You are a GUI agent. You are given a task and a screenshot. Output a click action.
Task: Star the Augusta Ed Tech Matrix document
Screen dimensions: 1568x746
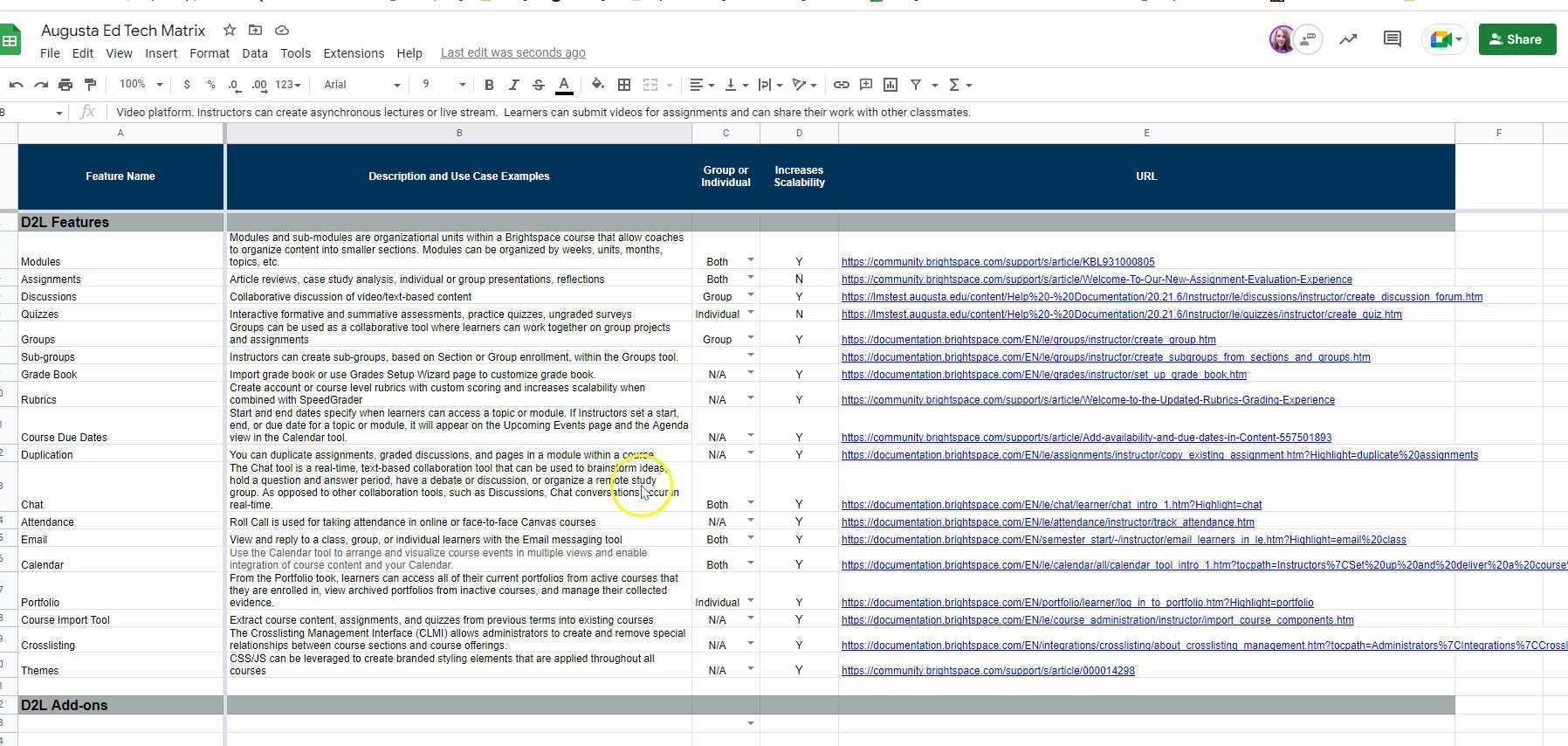click(230, 31)
